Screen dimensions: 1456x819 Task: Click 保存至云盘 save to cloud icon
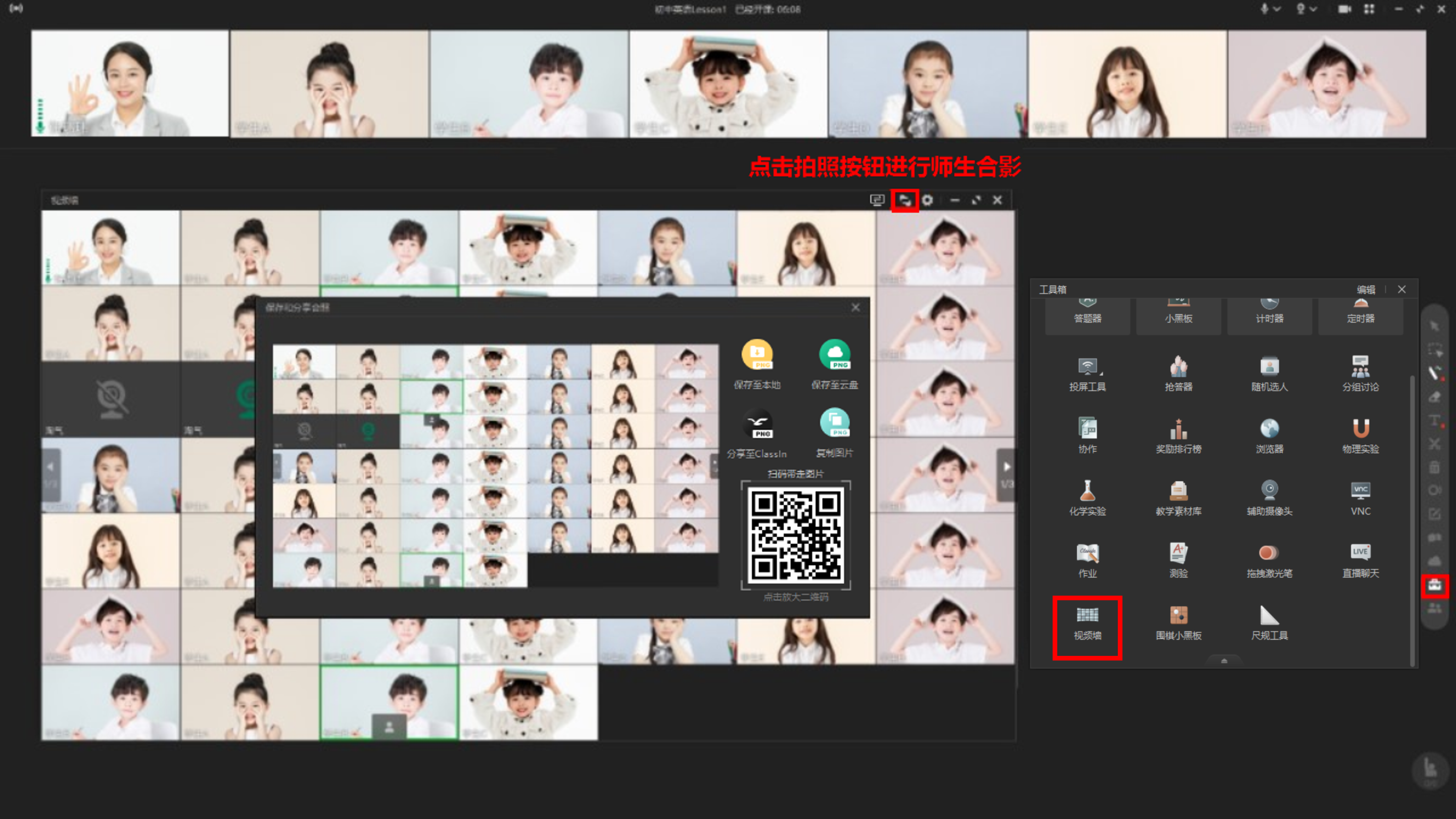click(x=835, y=354)
